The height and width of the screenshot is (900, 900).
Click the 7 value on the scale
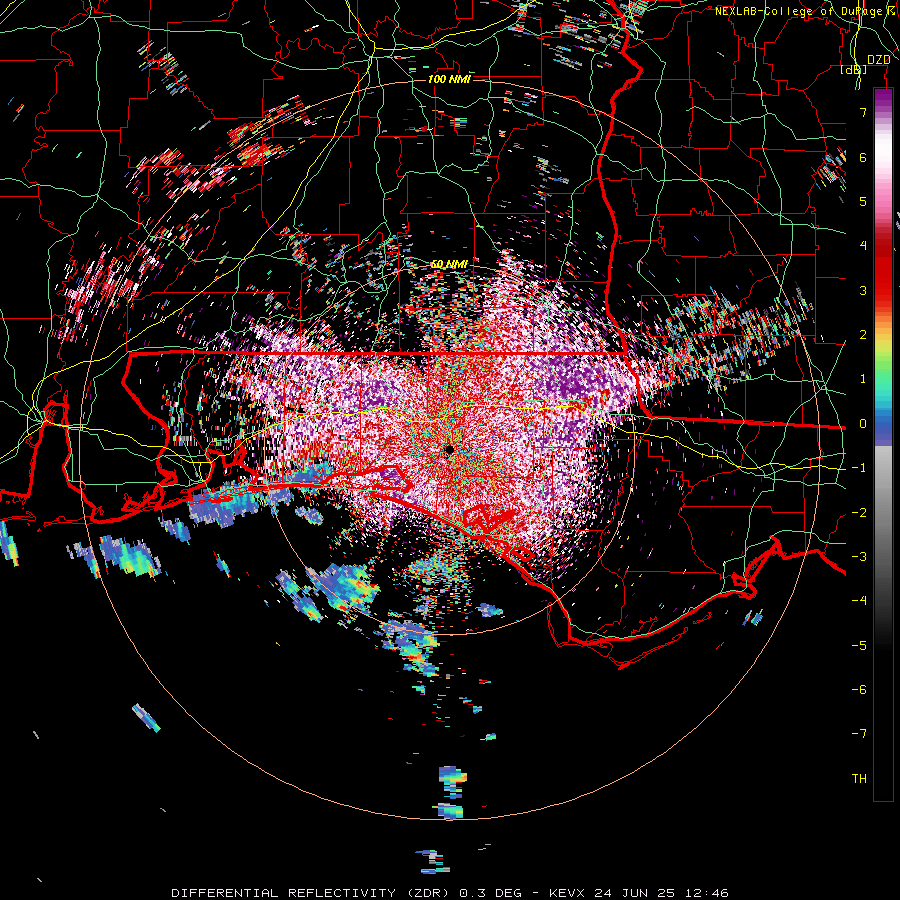point(863,112)
